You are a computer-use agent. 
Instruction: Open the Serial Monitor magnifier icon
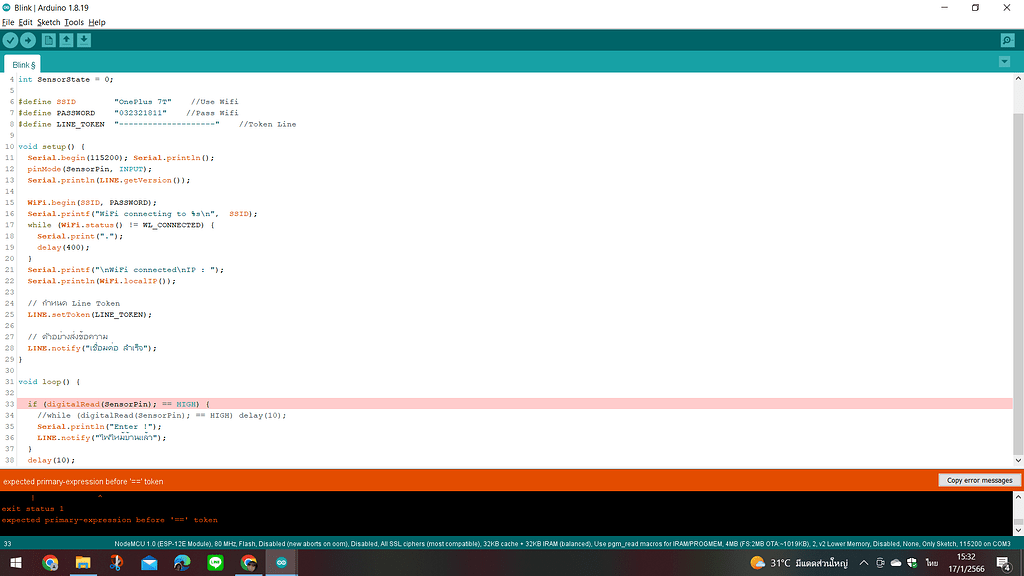click(x=1007, y=40)
